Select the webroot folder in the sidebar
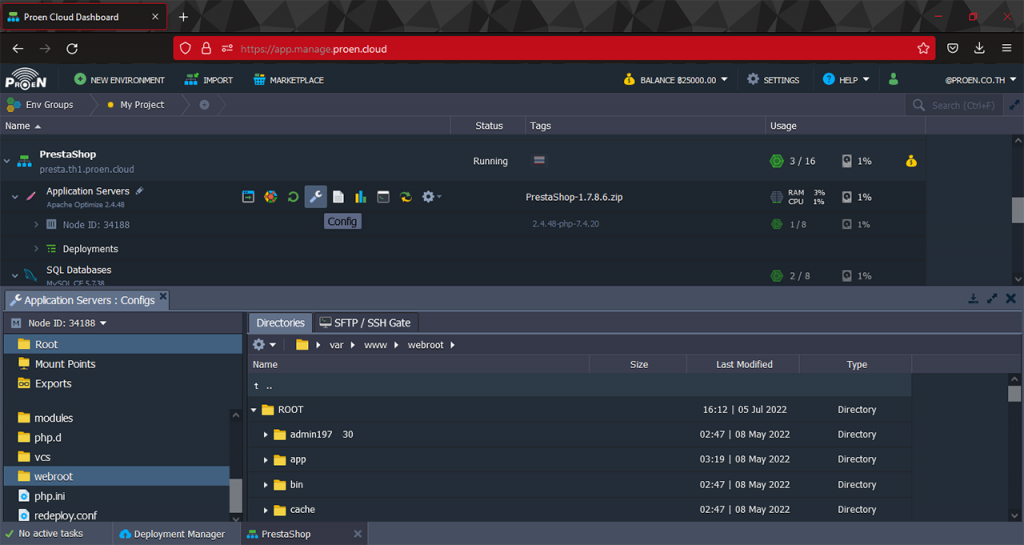This screenshot has height=545, width=1024. [117, 476]
